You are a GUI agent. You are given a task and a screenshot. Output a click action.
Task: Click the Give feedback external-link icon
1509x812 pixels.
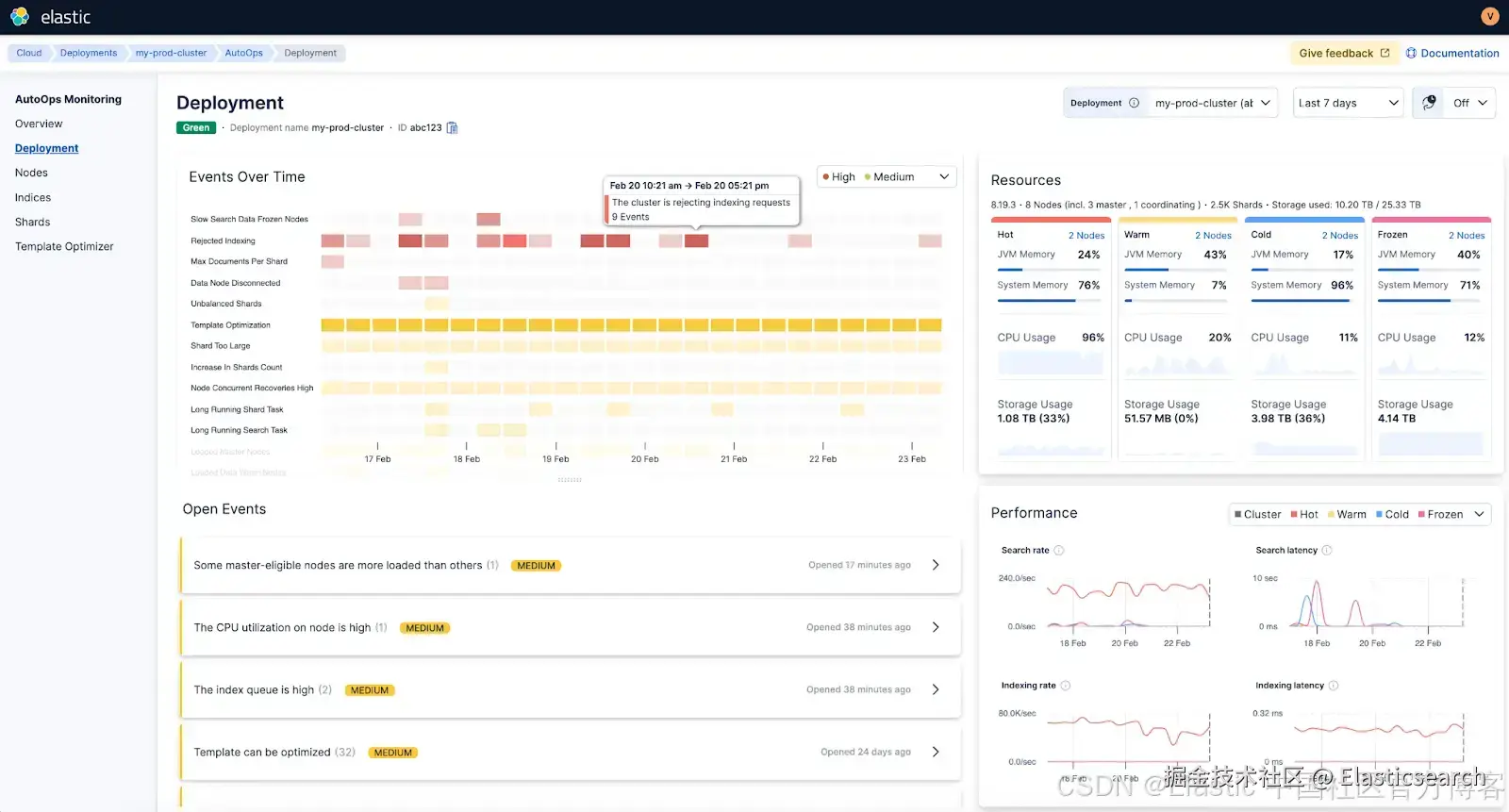pos(1385,53)
